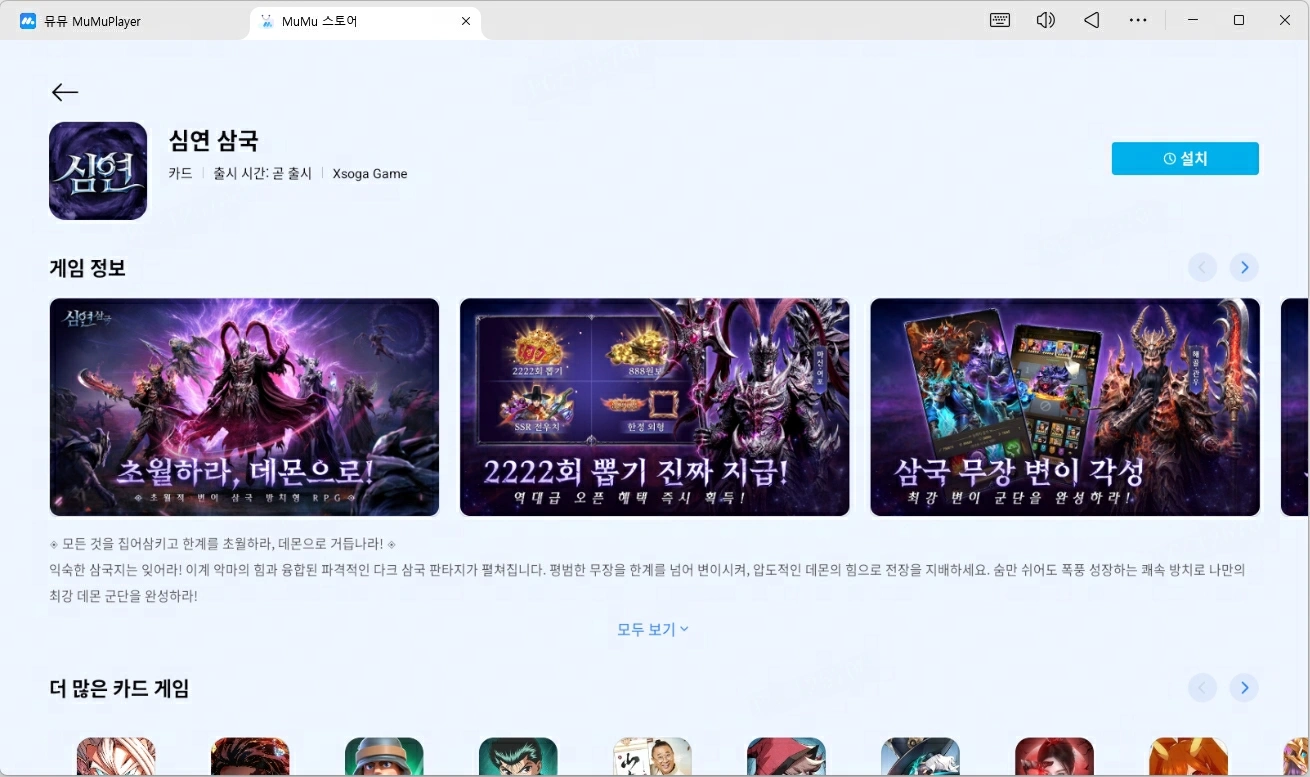Click the back arrow icon

point(65,92)
